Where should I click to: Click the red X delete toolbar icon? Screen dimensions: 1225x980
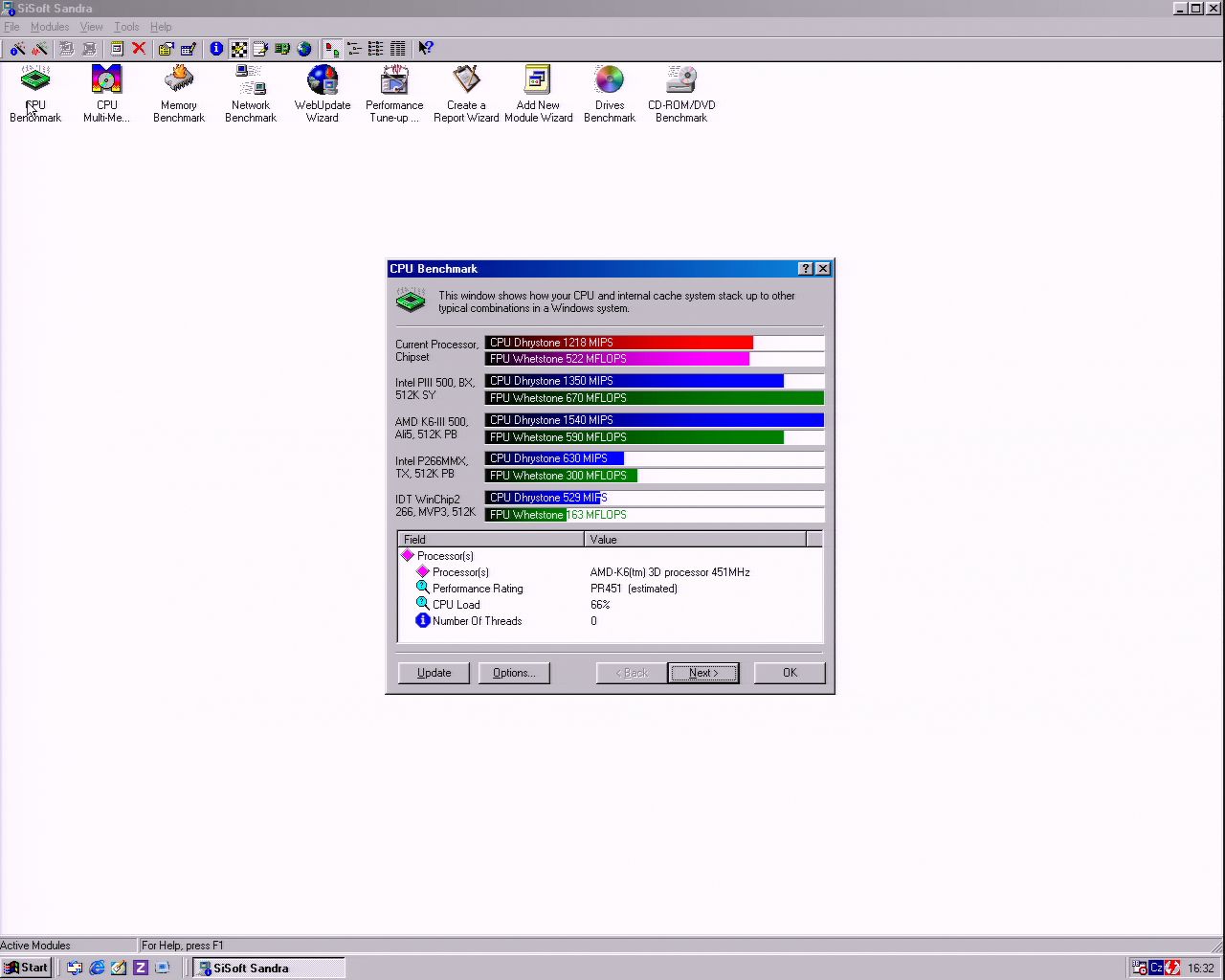point(139,48)
